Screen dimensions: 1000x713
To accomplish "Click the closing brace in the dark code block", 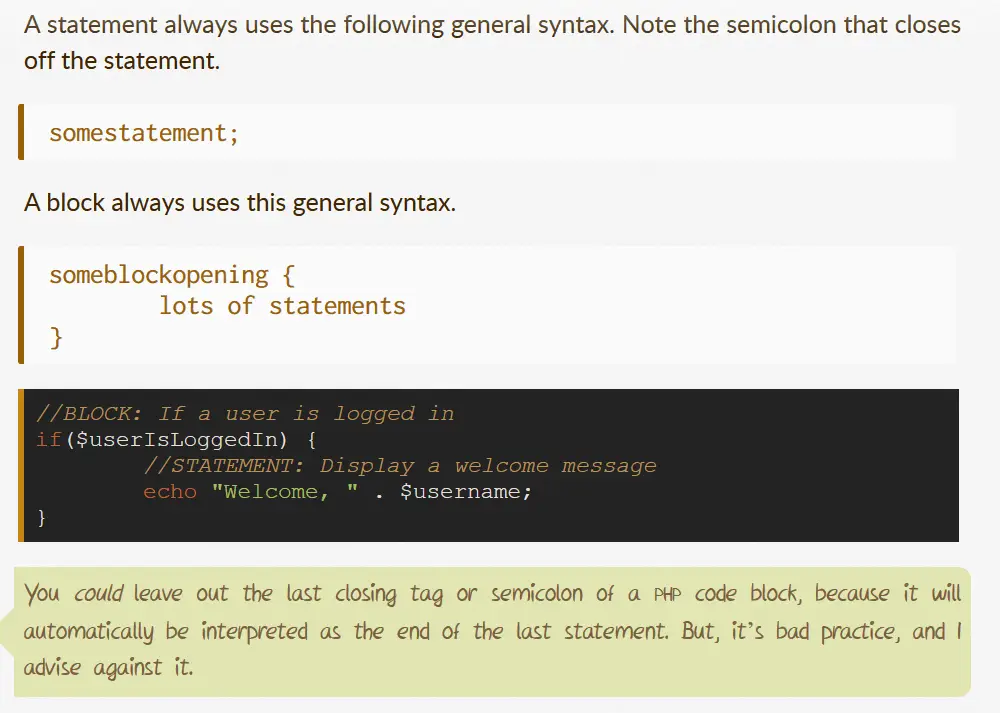I will click(x=41, y=518).
